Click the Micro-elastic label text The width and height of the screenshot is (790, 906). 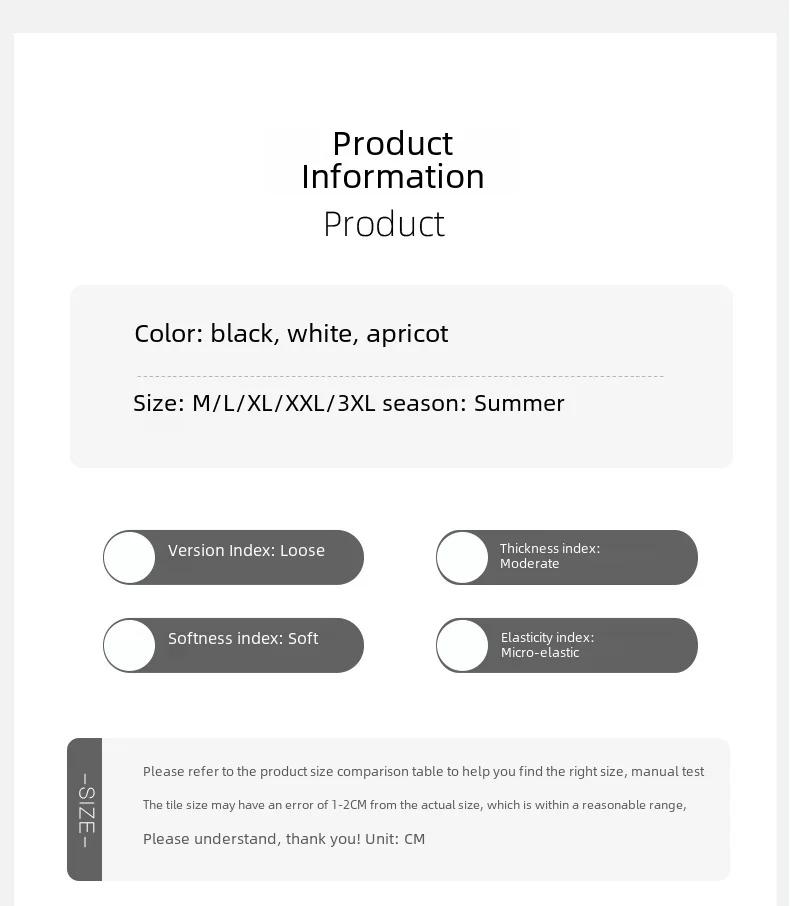point(540,653)
